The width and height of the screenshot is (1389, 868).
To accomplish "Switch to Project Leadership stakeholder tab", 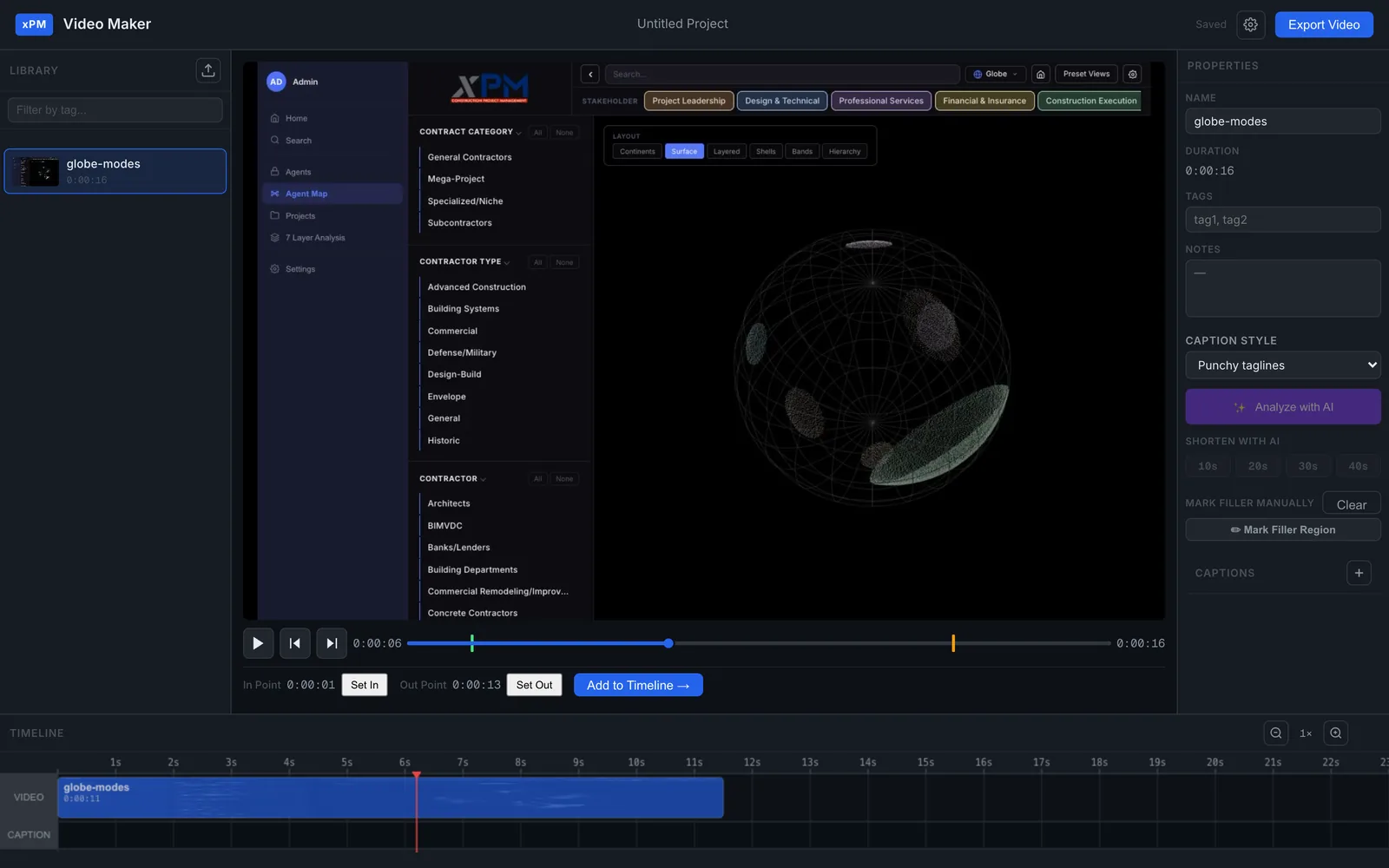I will (689, 101).
